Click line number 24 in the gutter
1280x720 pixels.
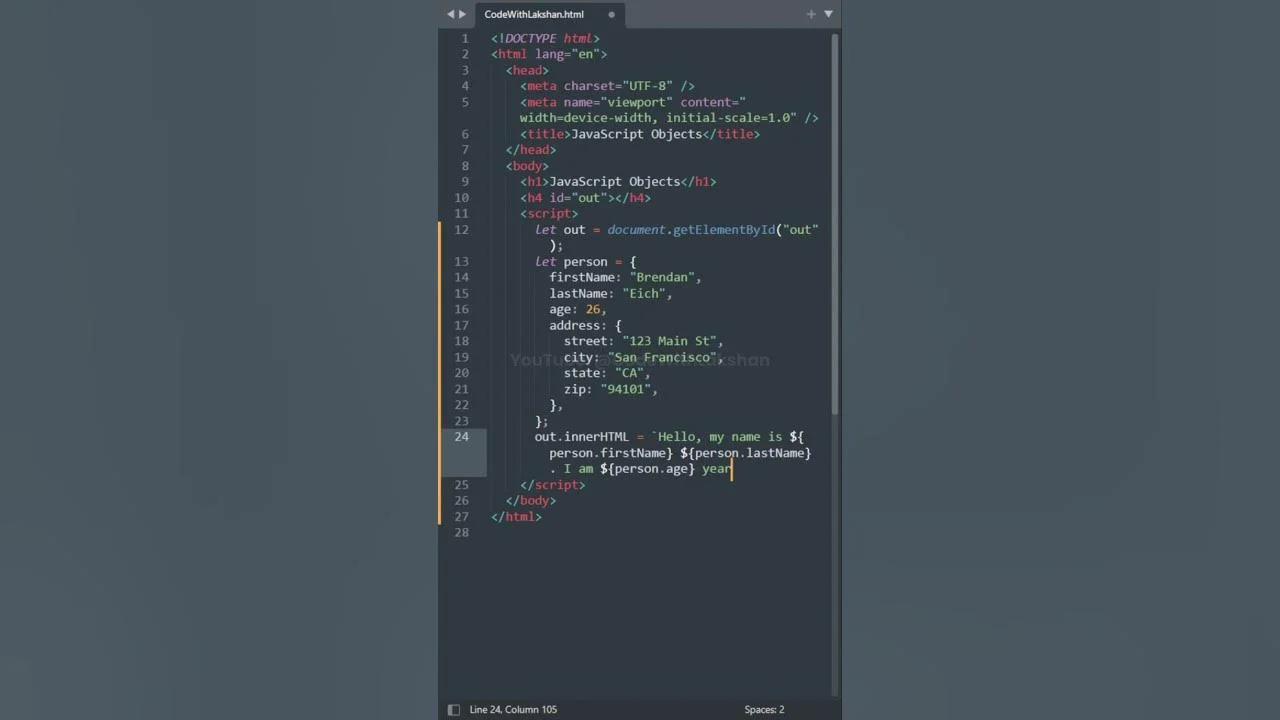coord(461,437)
